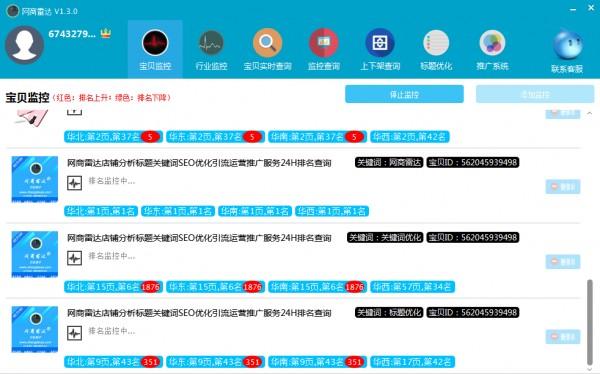600x374 pixels.
Task: Click product thumbnail of 关键词优化 row
Action: 35,254
